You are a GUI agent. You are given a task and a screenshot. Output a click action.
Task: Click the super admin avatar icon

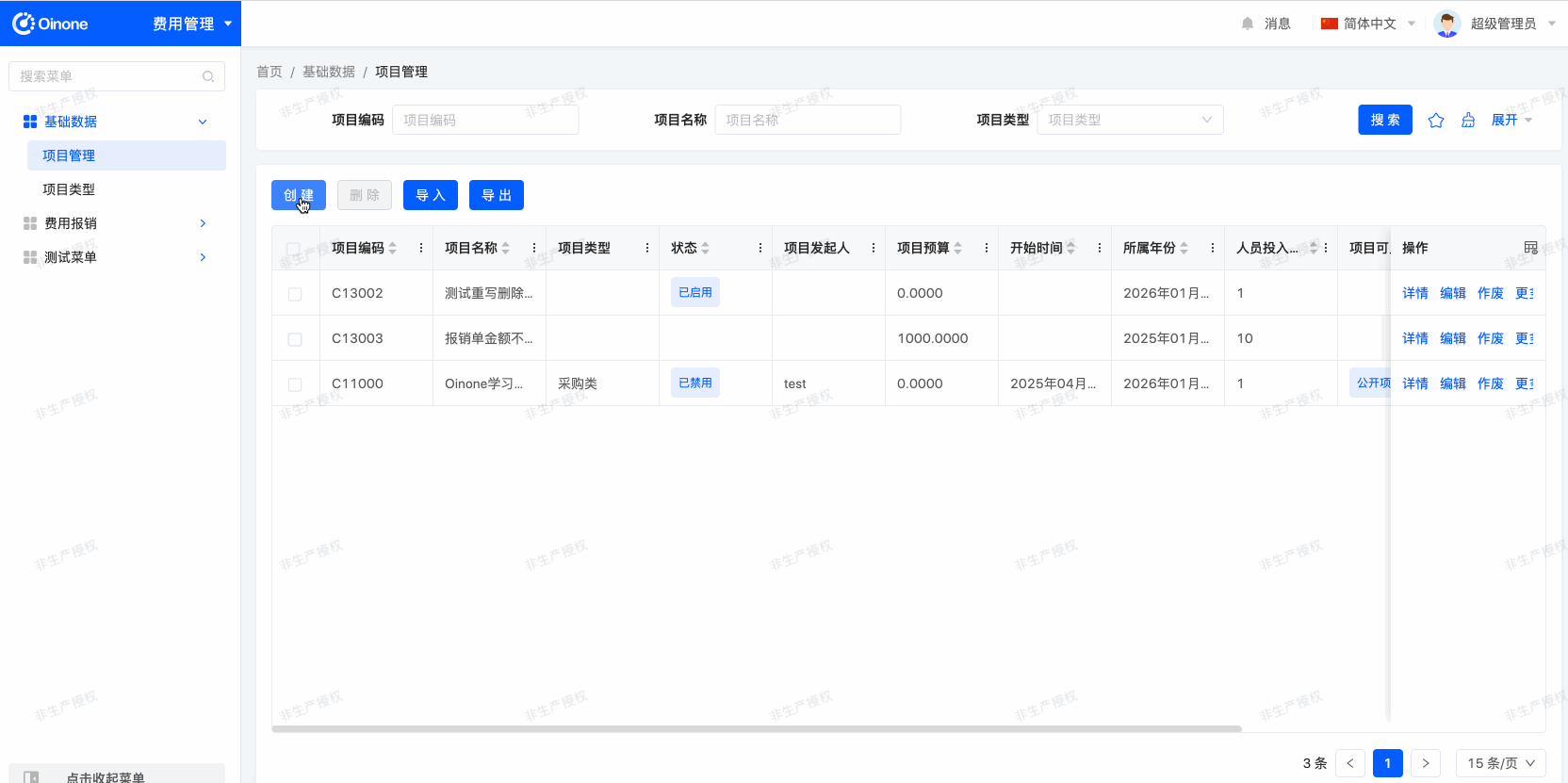pos(1446,24)
